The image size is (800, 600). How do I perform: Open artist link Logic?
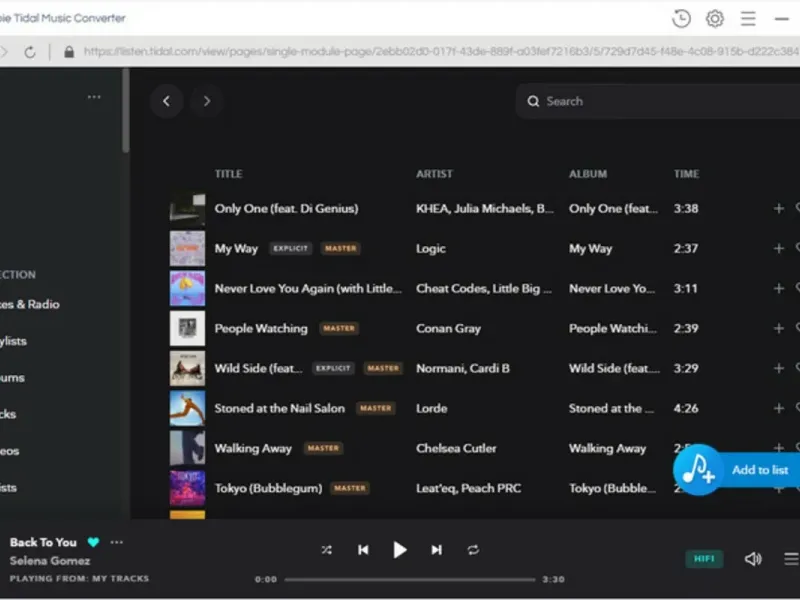point(431,248)
